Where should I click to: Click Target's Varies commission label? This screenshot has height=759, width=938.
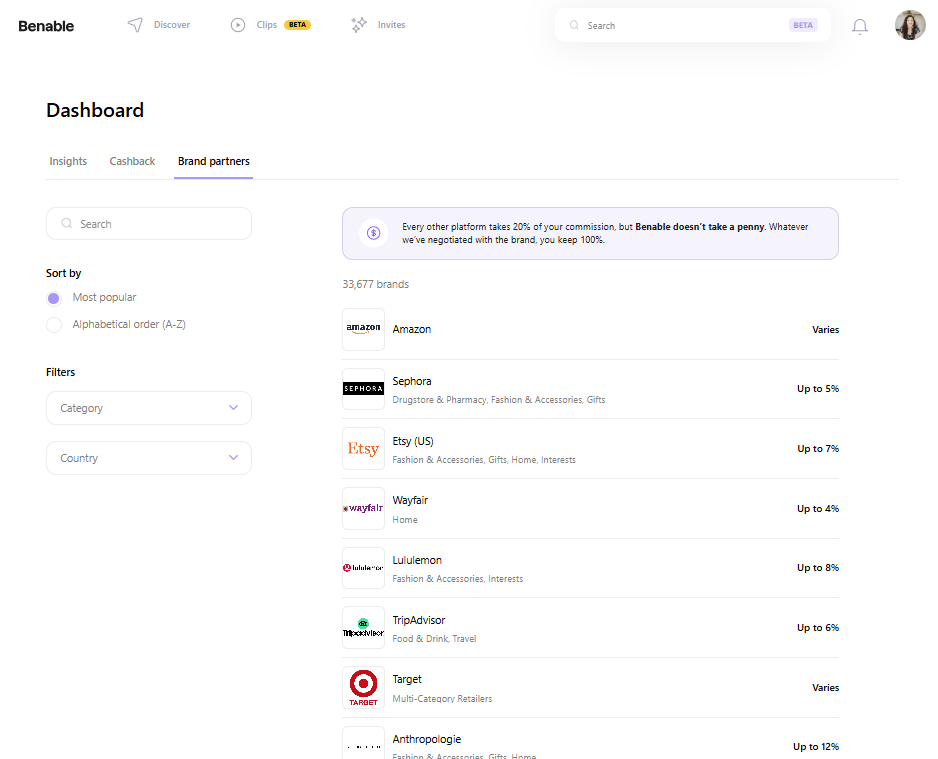tap(826, 688)
